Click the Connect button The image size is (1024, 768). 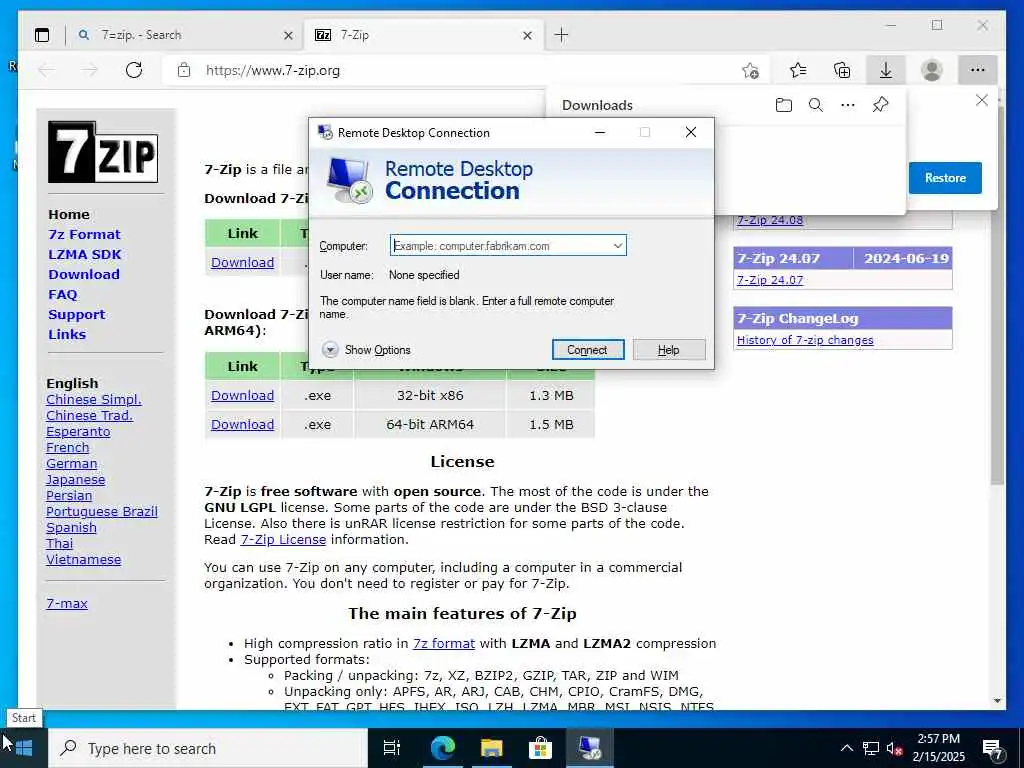click(587, 350)
